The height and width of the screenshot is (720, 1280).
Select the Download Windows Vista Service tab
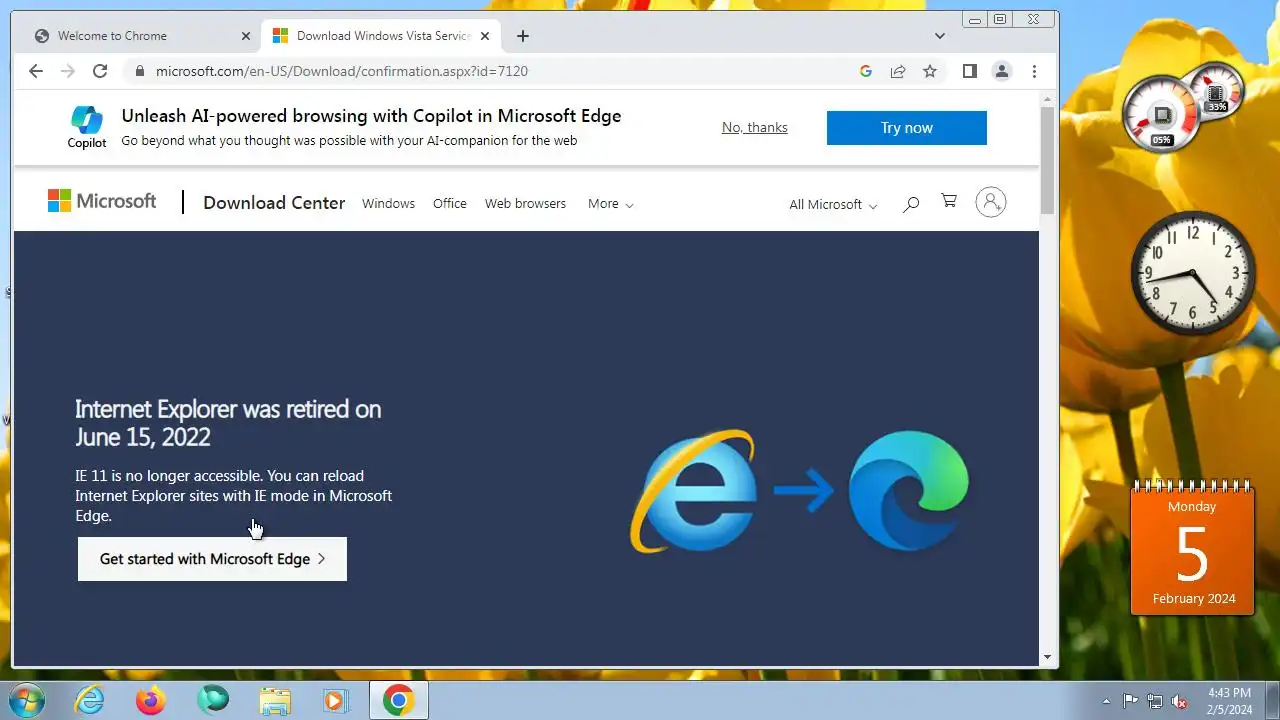coord(380,36)
